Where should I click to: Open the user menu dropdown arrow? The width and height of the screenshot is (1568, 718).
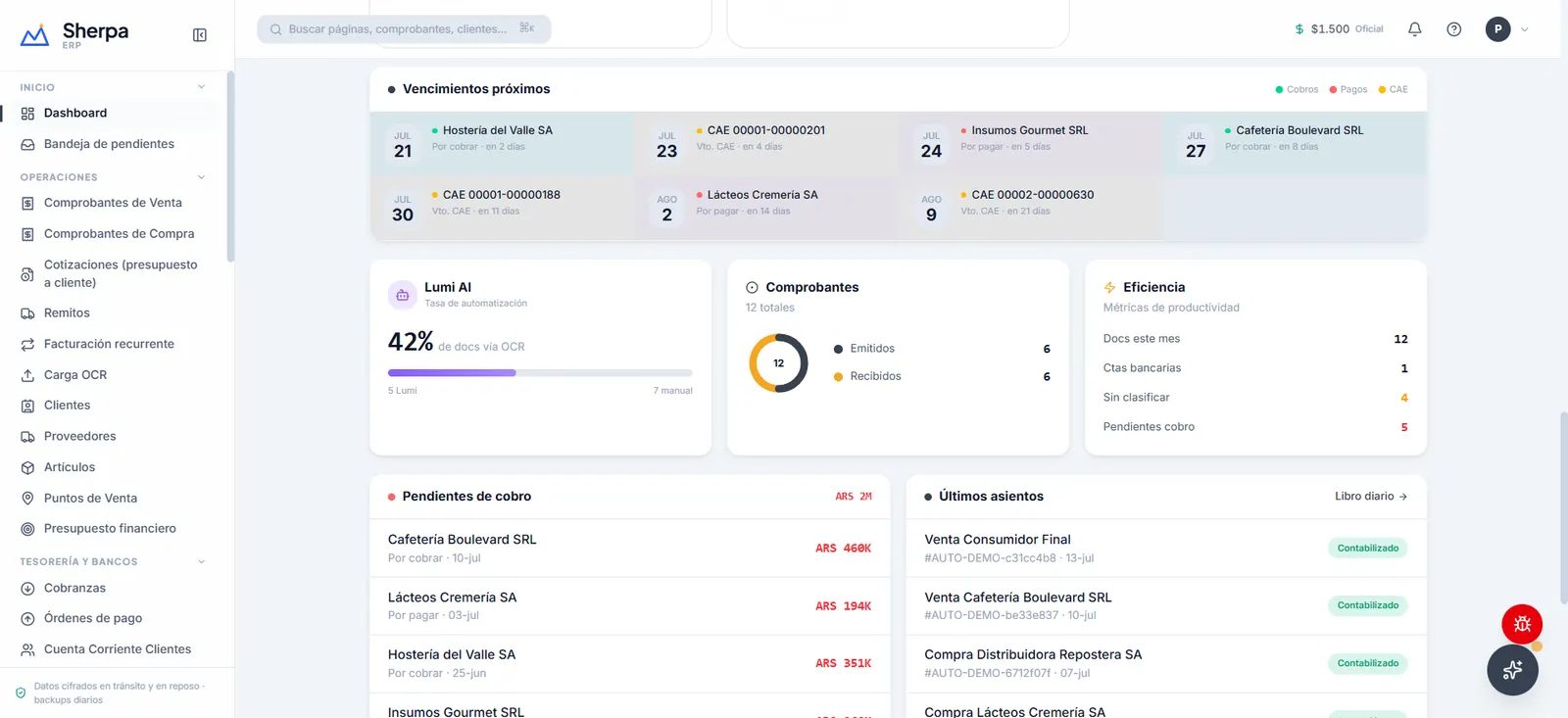pos(1524,29)
